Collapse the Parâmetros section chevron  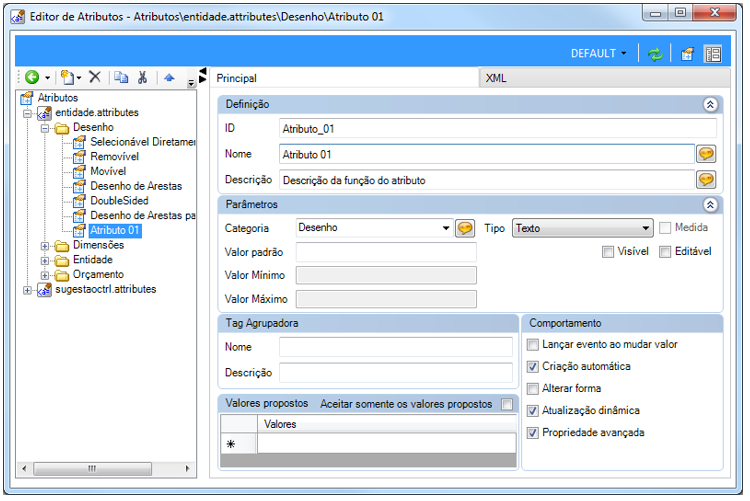click(x=710, y=205)
